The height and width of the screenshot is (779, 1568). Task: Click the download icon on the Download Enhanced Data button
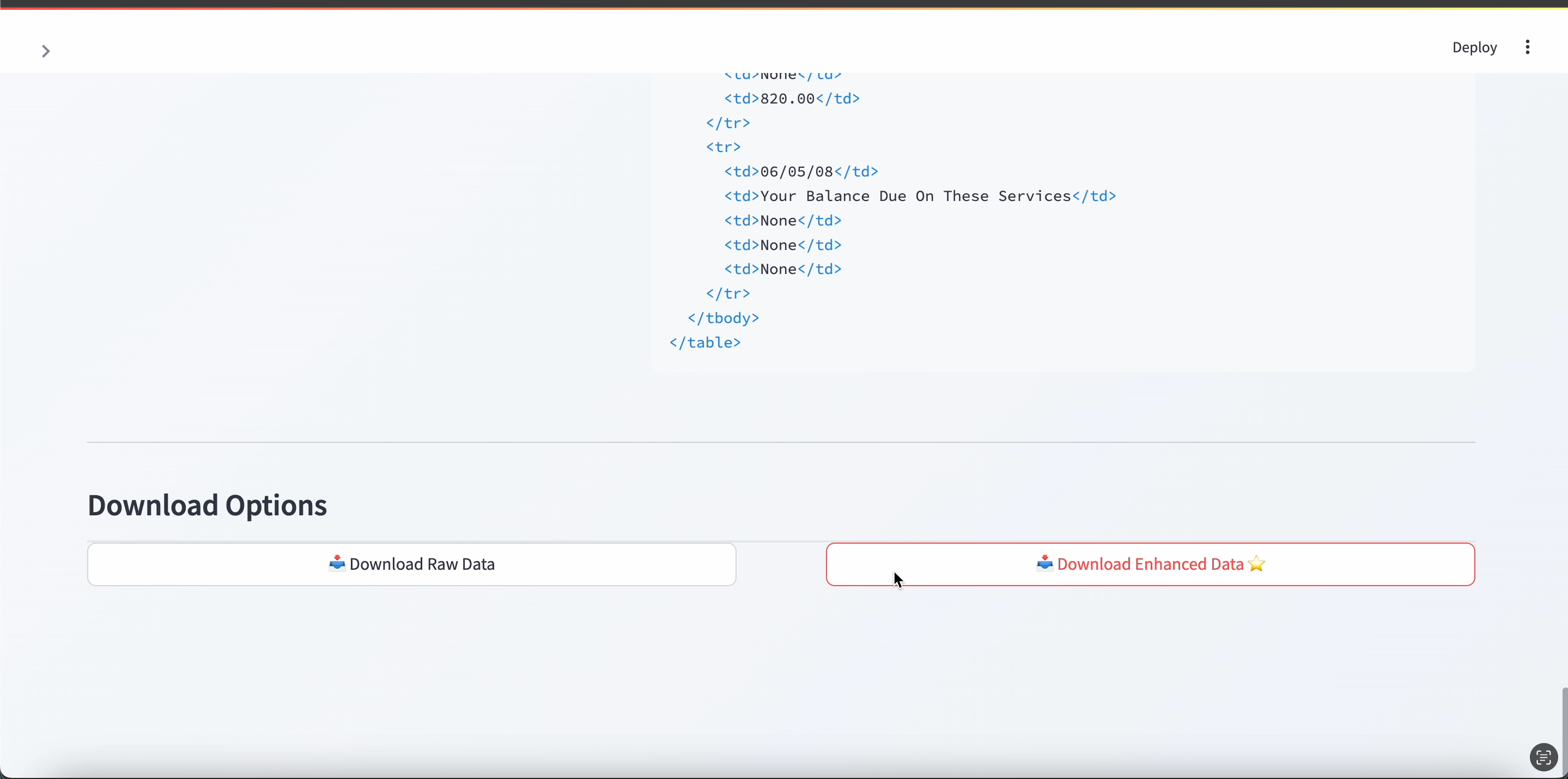tap(1044, 564)
